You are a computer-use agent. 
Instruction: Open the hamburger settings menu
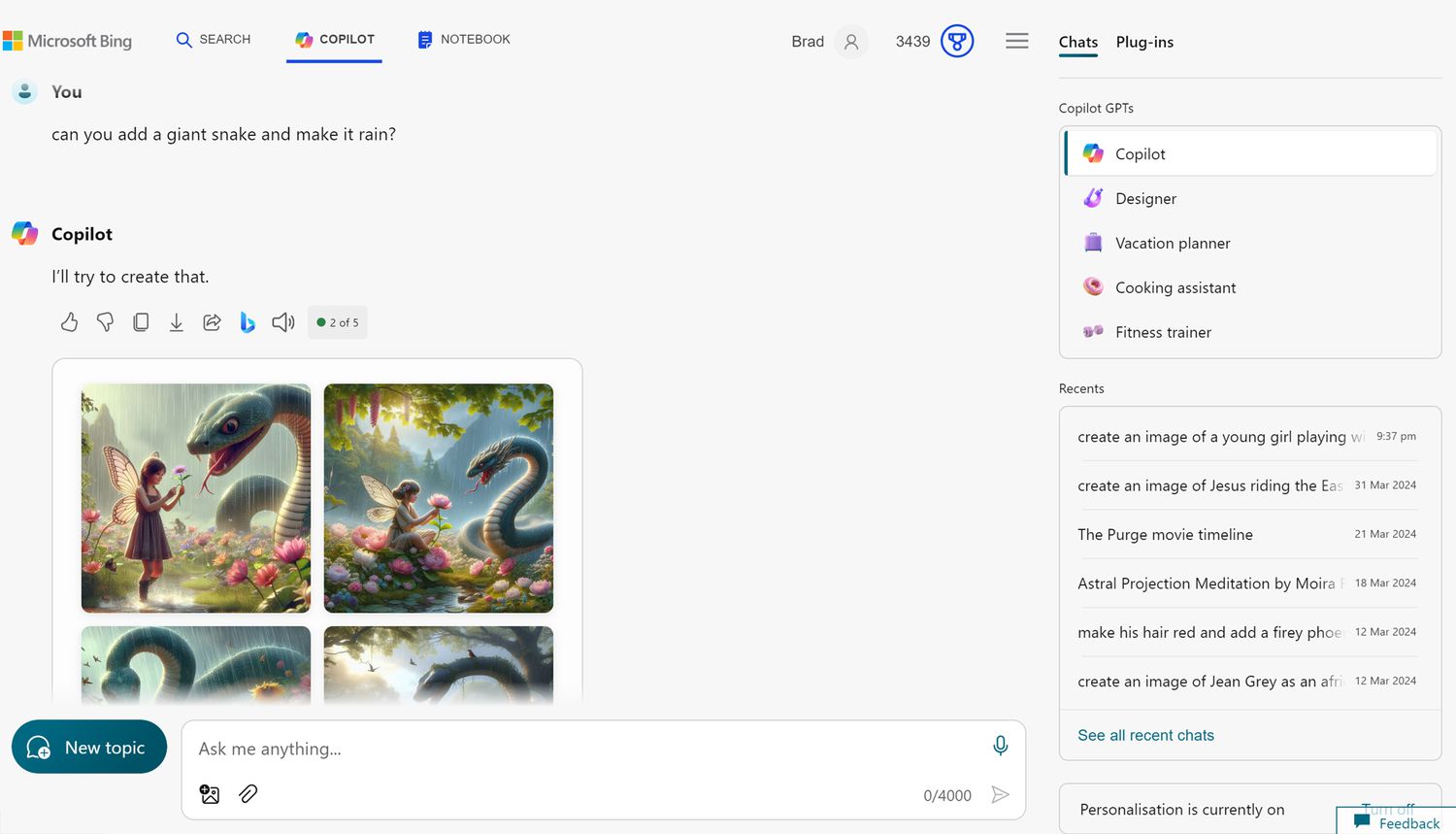[x=1016, y=41]
